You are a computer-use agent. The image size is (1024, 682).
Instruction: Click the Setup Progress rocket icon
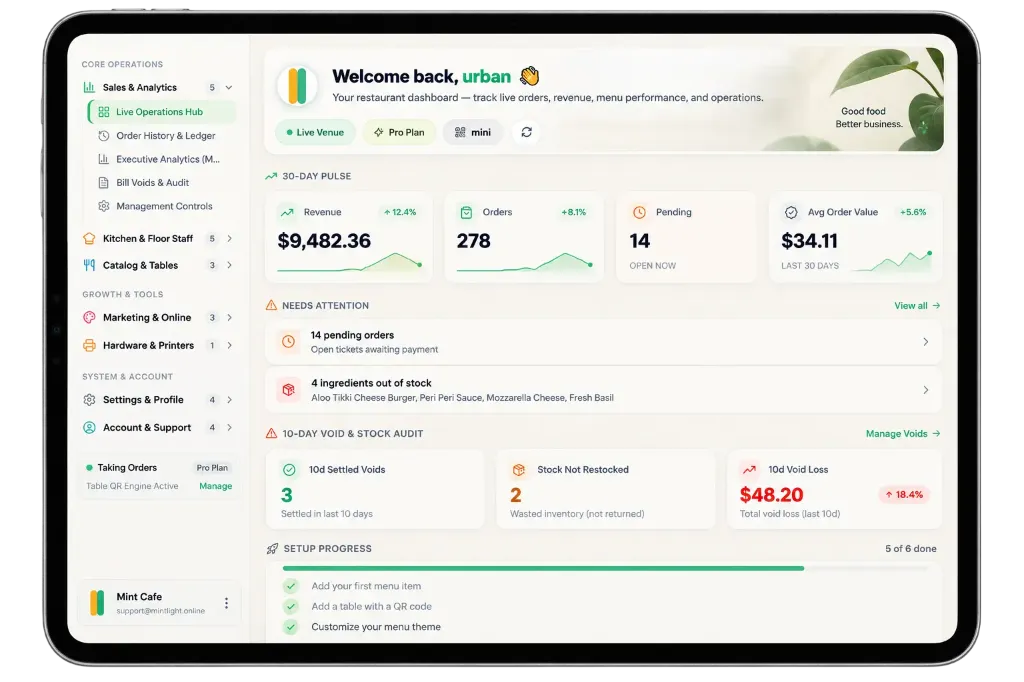pyautogui.click(x=272, y=549)
